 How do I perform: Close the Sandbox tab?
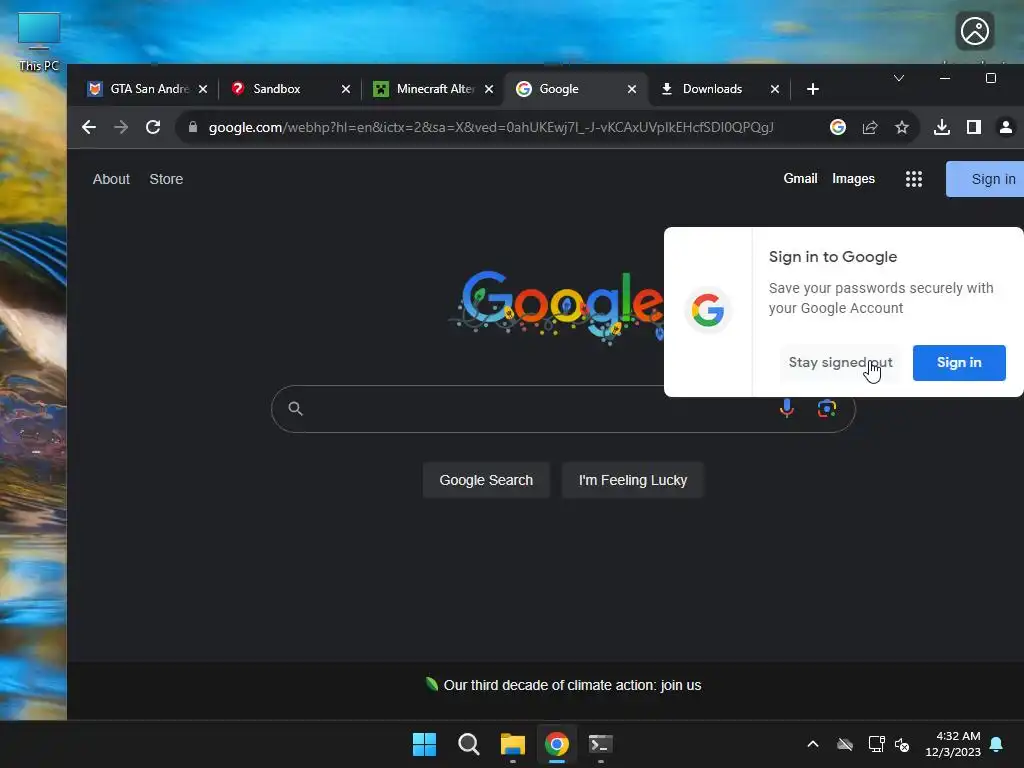tap(346, 89)
